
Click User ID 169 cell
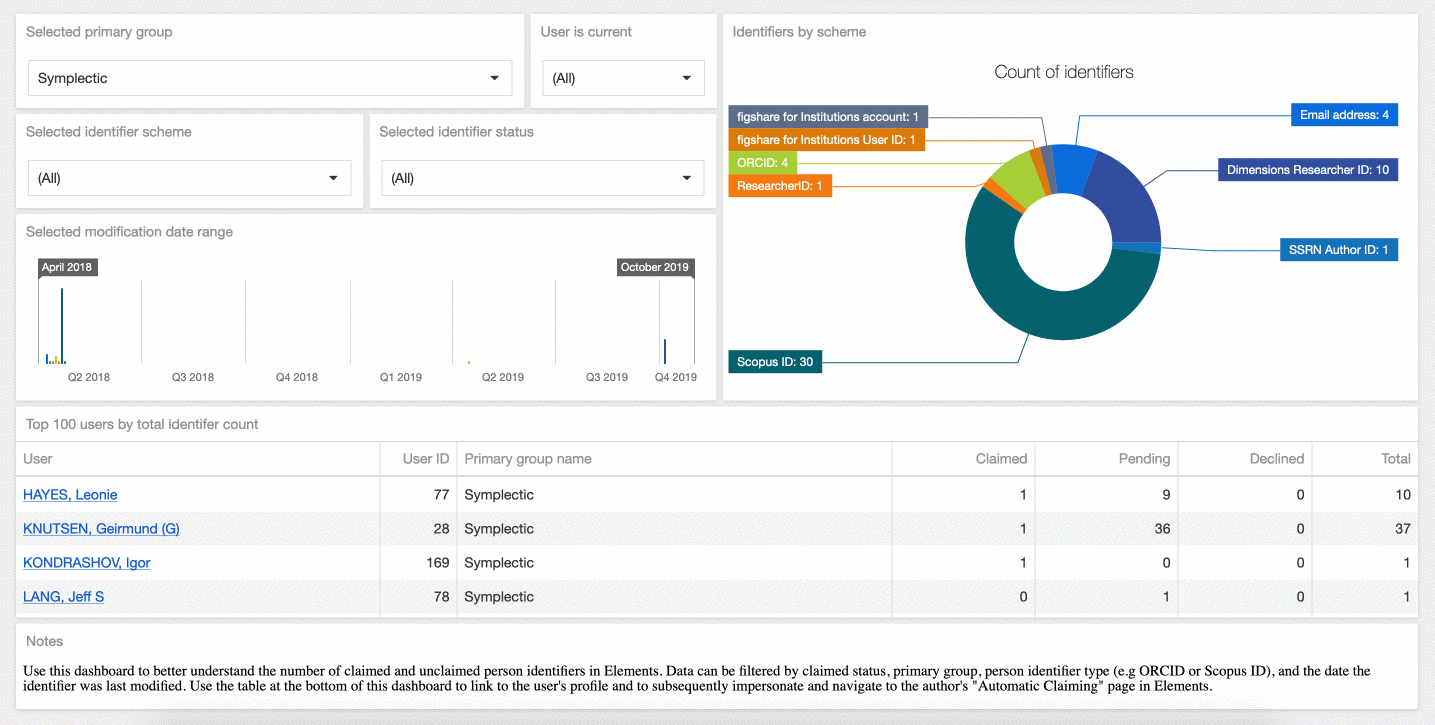438,562
